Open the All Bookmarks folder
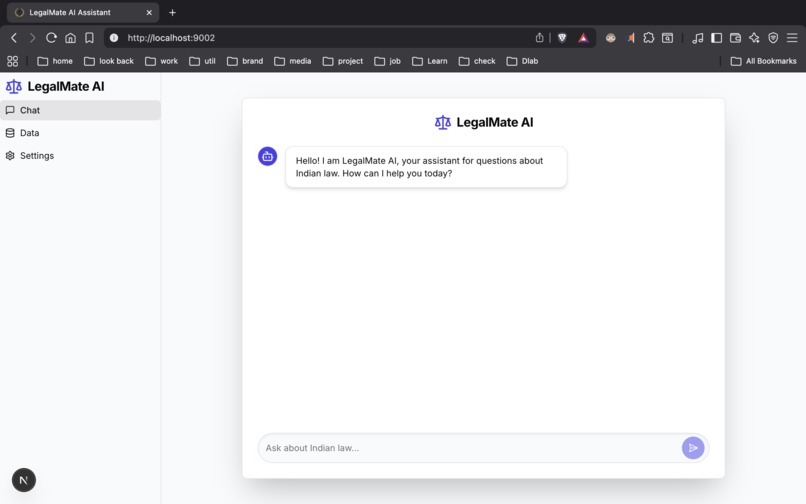The height and width of the screenshot is (504, 806). point(764,61)
